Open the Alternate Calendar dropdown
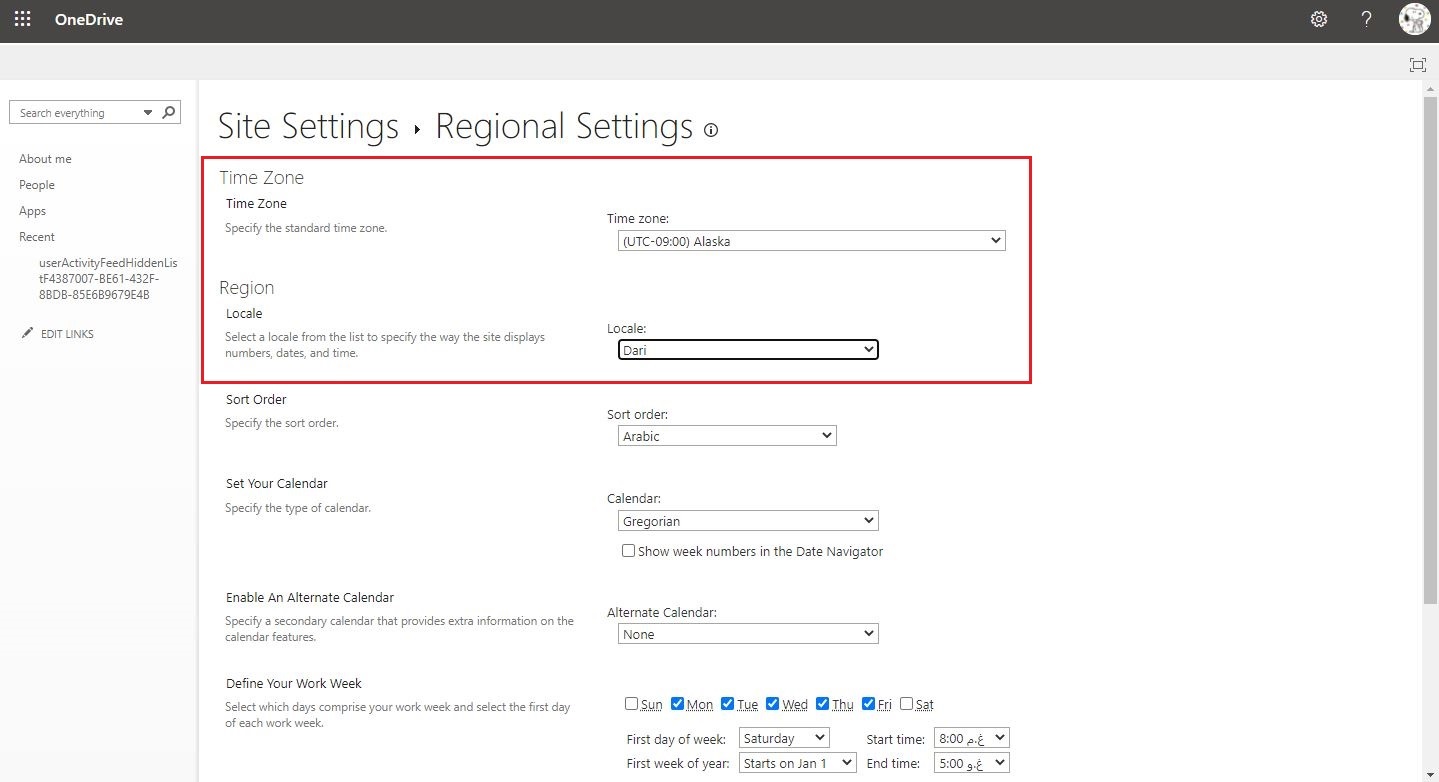 (747, 633)
